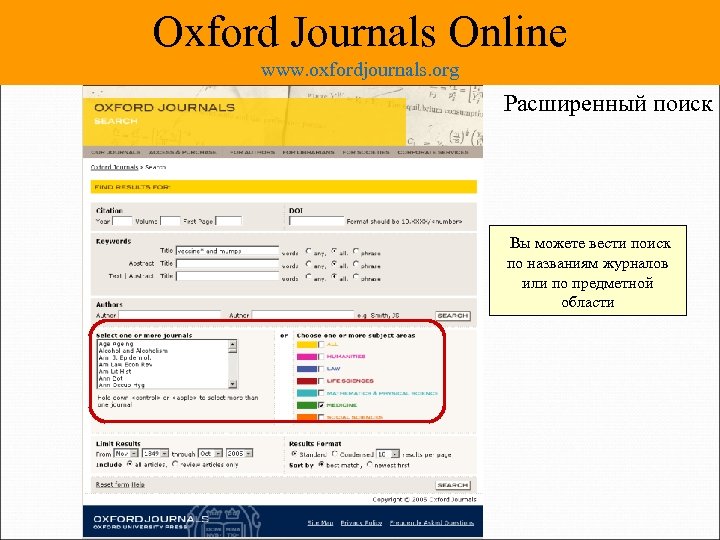Open the Our Journals navigation item
This screenshot has width=720, height=540.
[116, 152]
